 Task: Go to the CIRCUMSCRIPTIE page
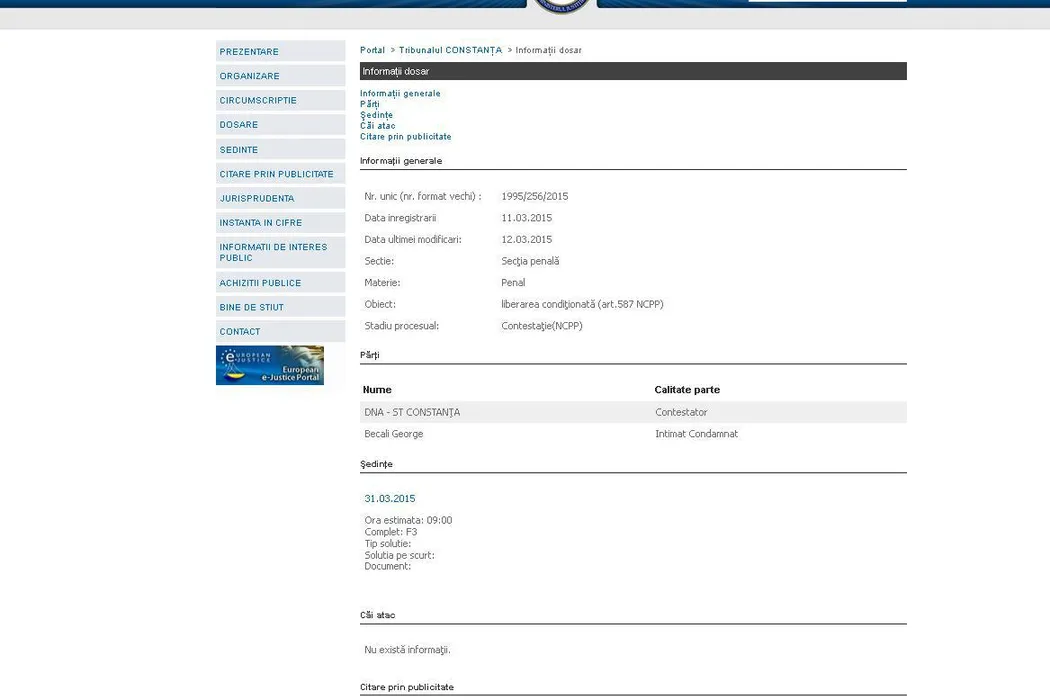tap(258, 101)
